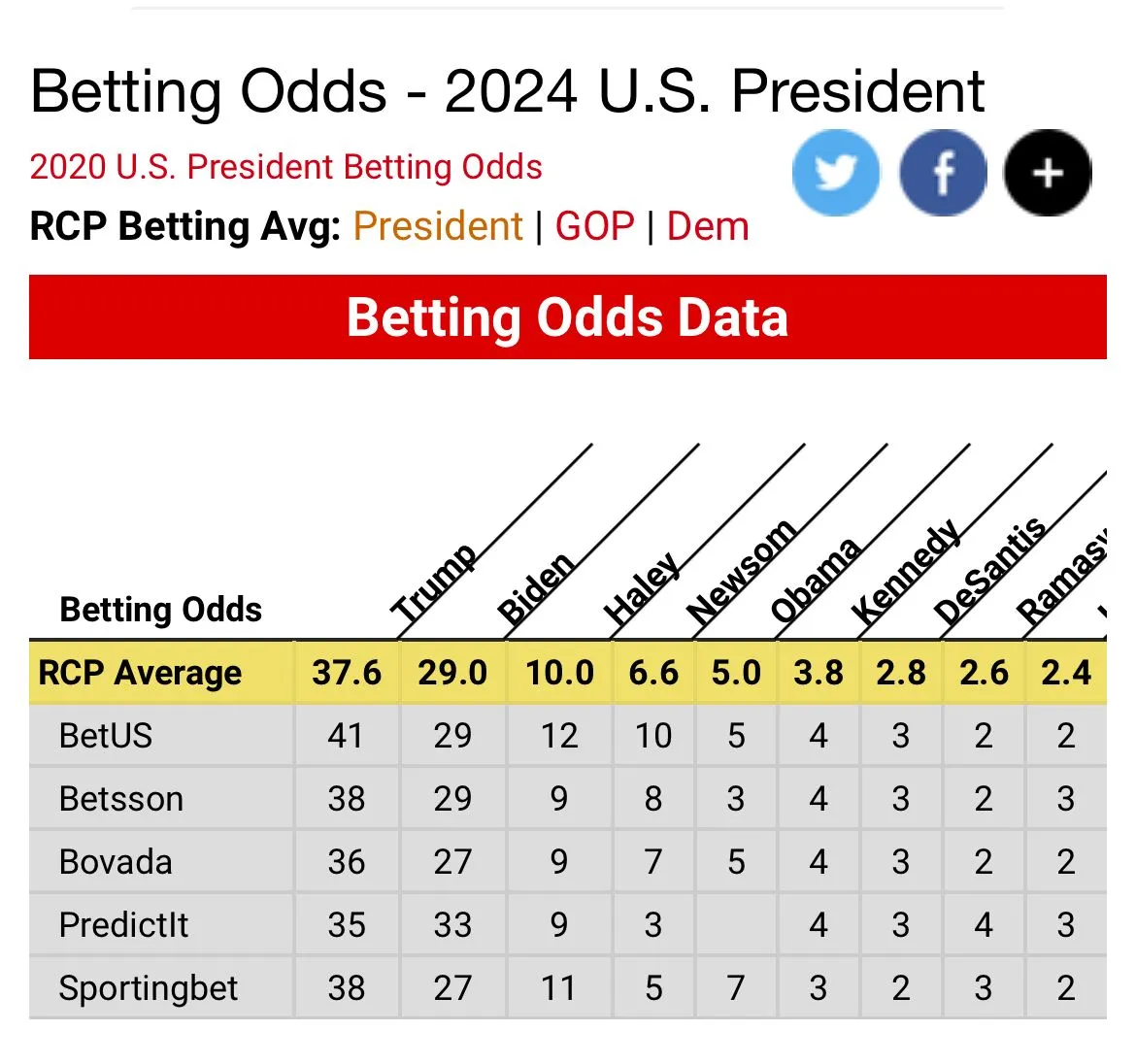Share the page on Facebook
Screen dimensions: 1136x1064
tap(943, 173)
